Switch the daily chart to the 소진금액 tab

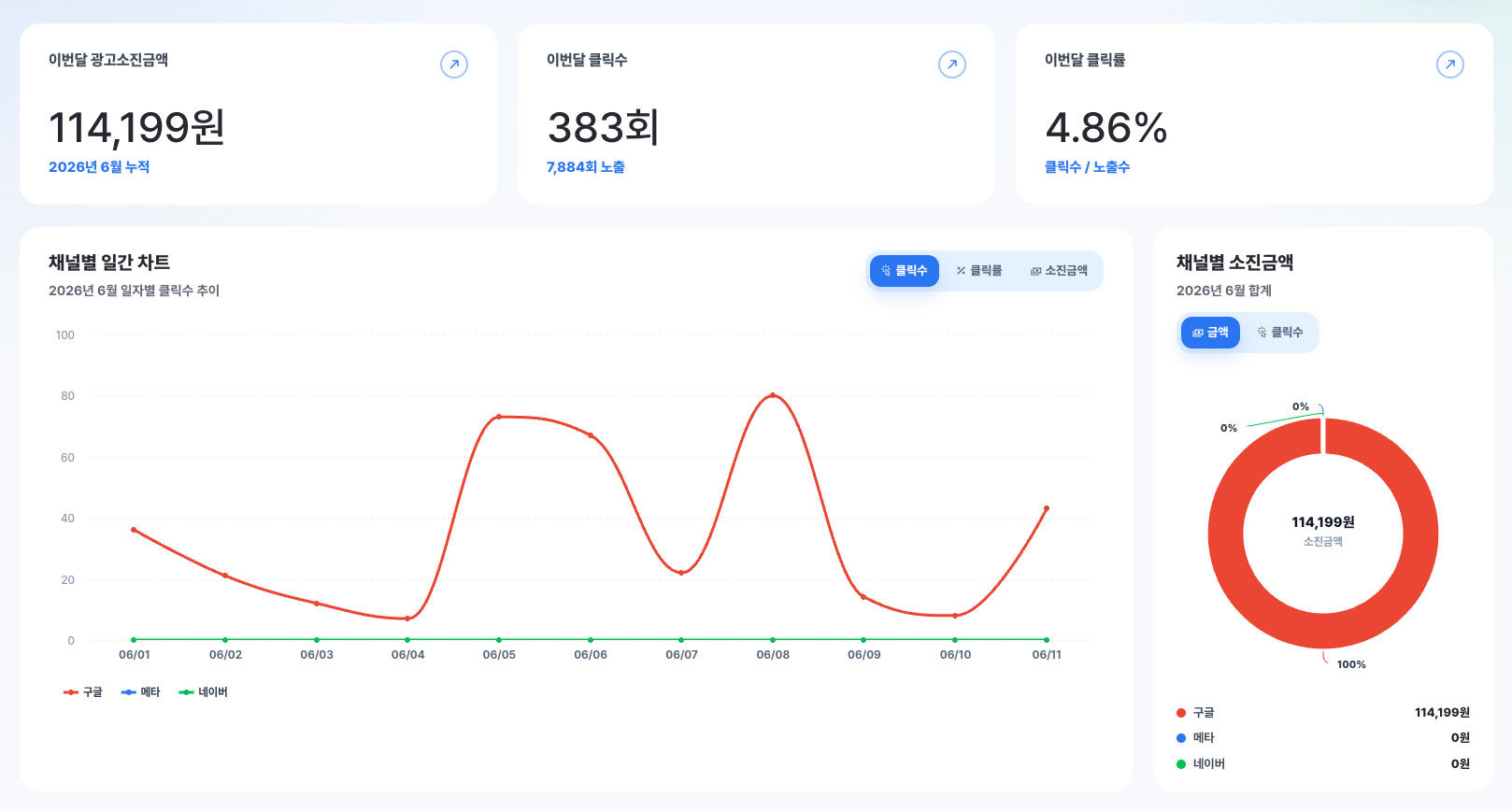point(1059,271)
